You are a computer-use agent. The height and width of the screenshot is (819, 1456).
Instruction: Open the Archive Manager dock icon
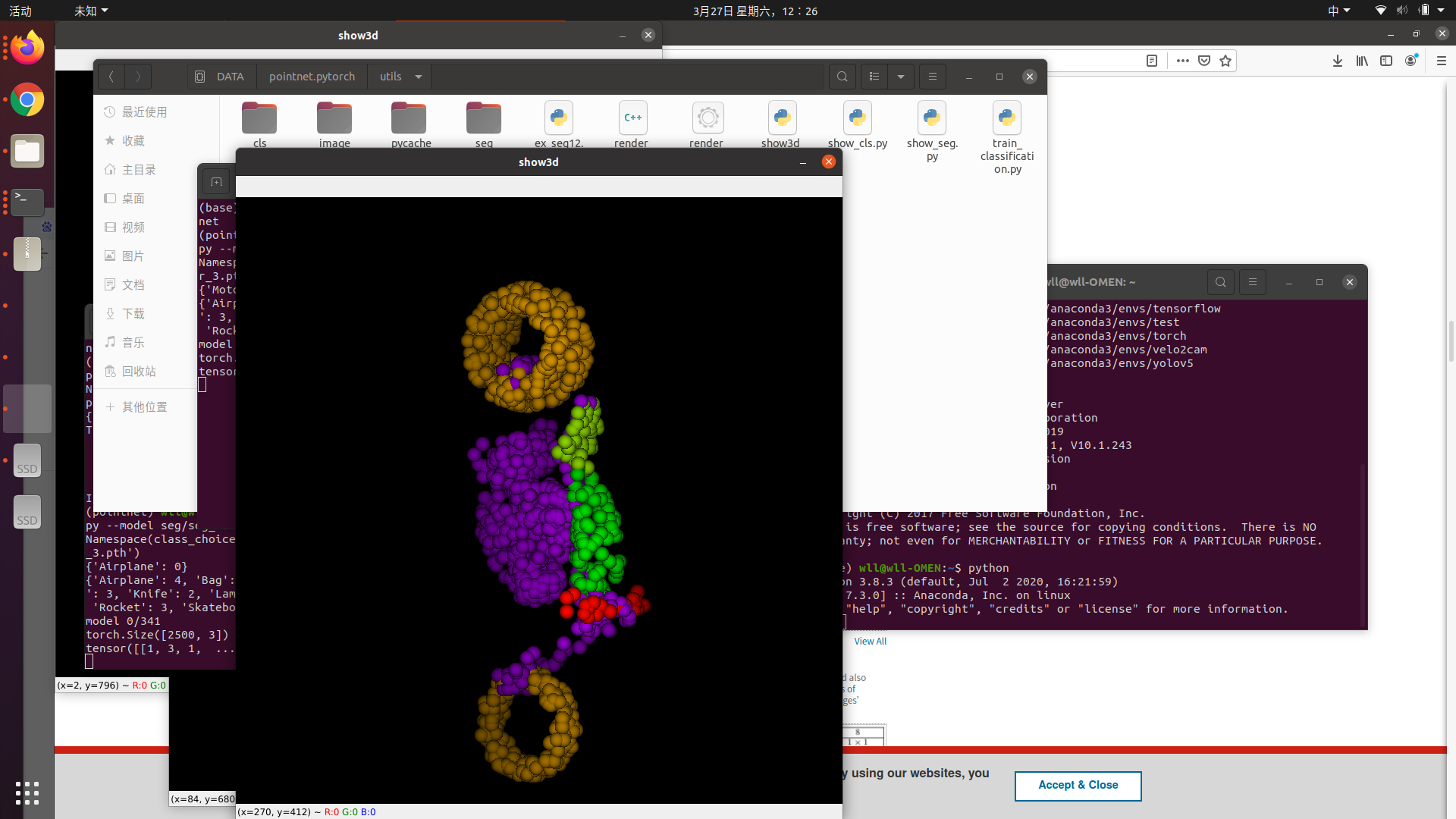coord(27,254)
